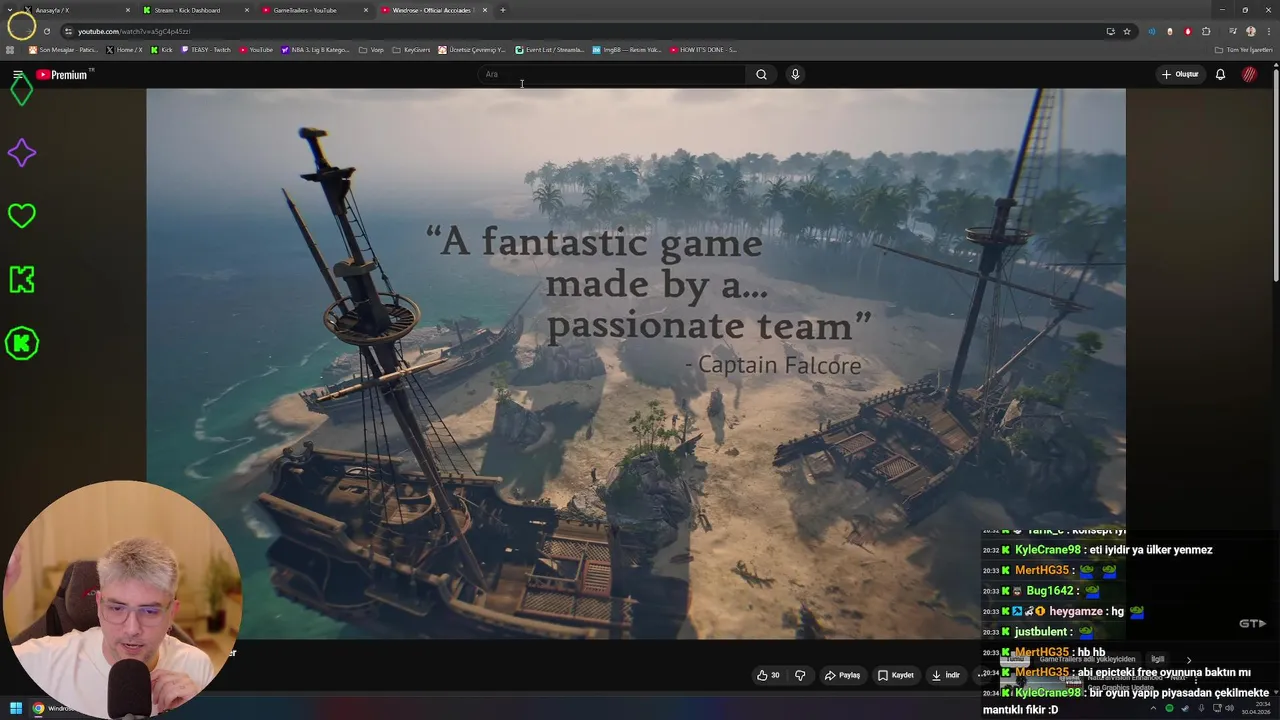Open the ImgBB Resim Yükle bookmark
This screenshot has height=720, width=1280.
[627, 49]
